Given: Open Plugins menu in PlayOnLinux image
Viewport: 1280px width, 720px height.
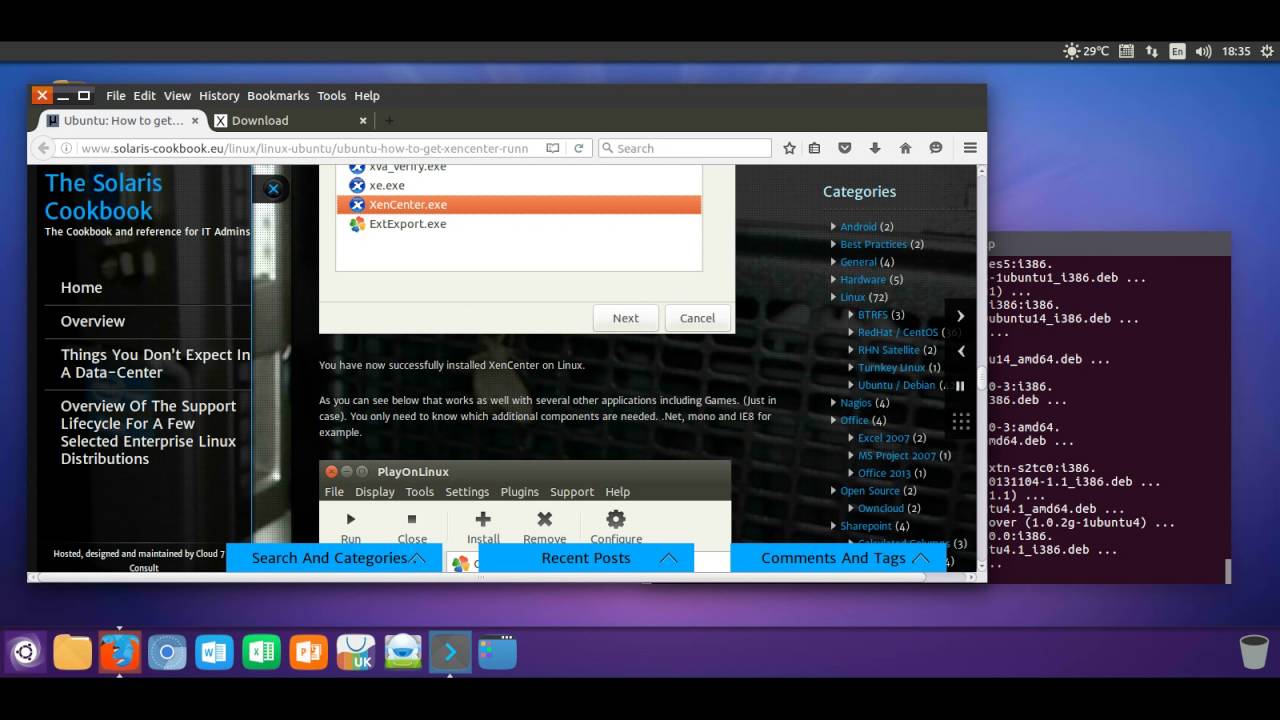Looking at the screenshot, I should [519, 492].
